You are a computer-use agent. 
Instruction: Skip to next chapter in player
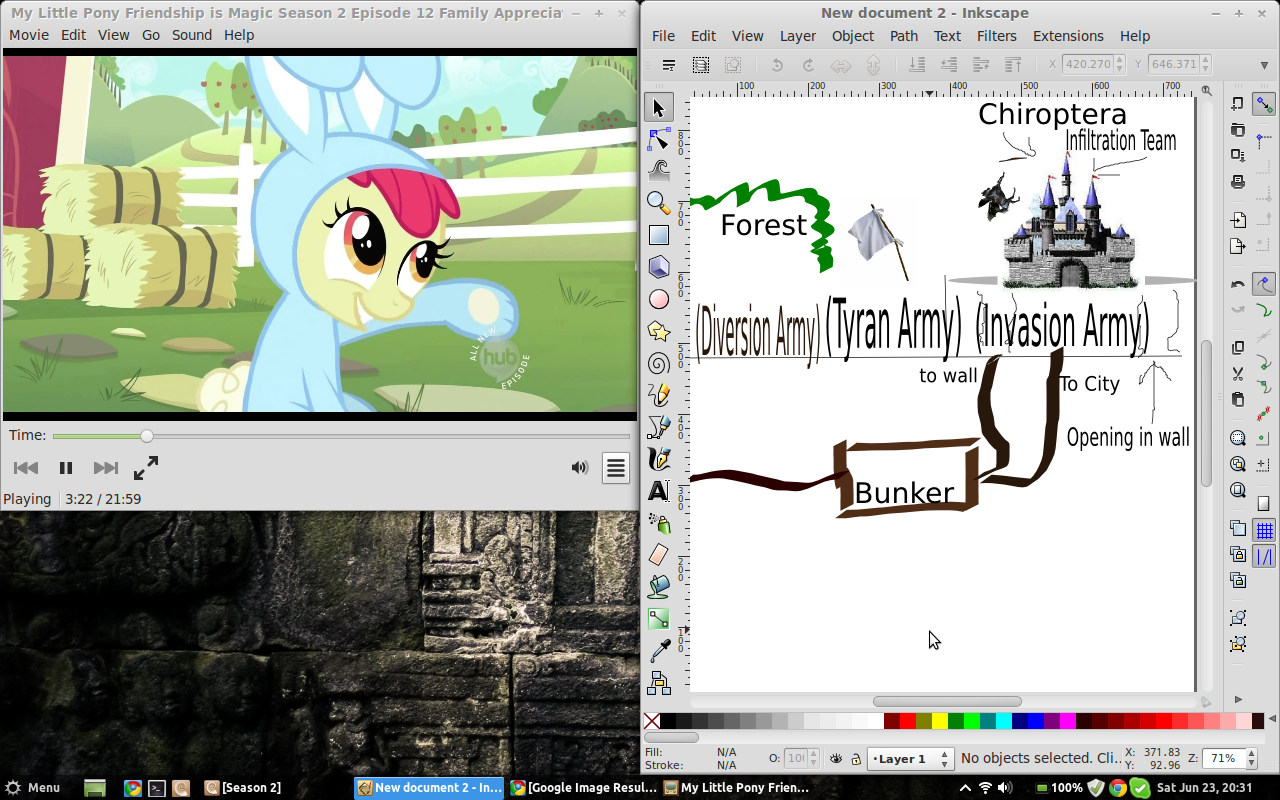click(106, 468)
